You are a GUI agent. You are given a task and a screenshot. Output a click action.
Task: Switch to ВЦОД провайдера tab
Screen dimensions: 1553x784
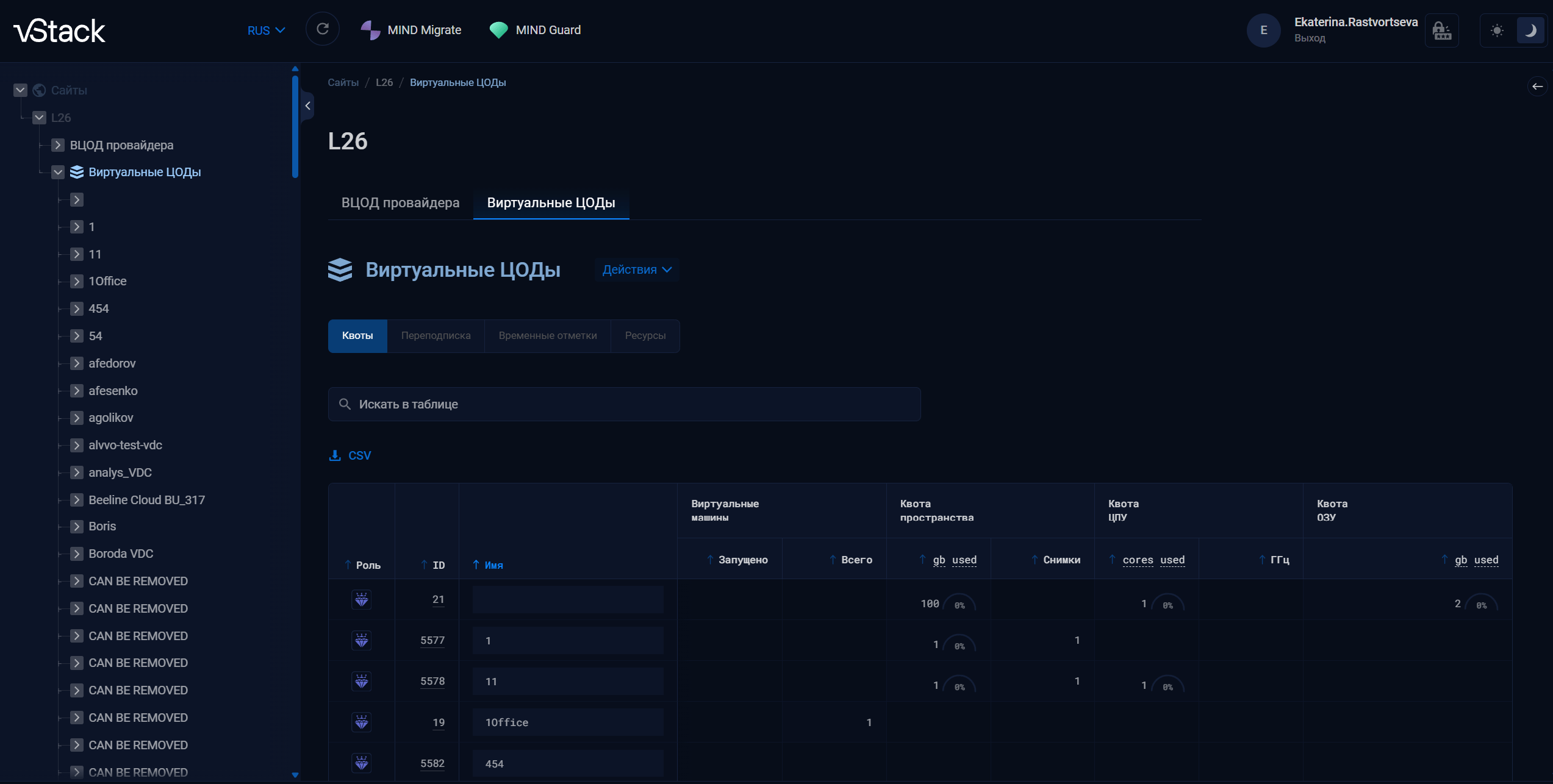(x=400, y=202)
